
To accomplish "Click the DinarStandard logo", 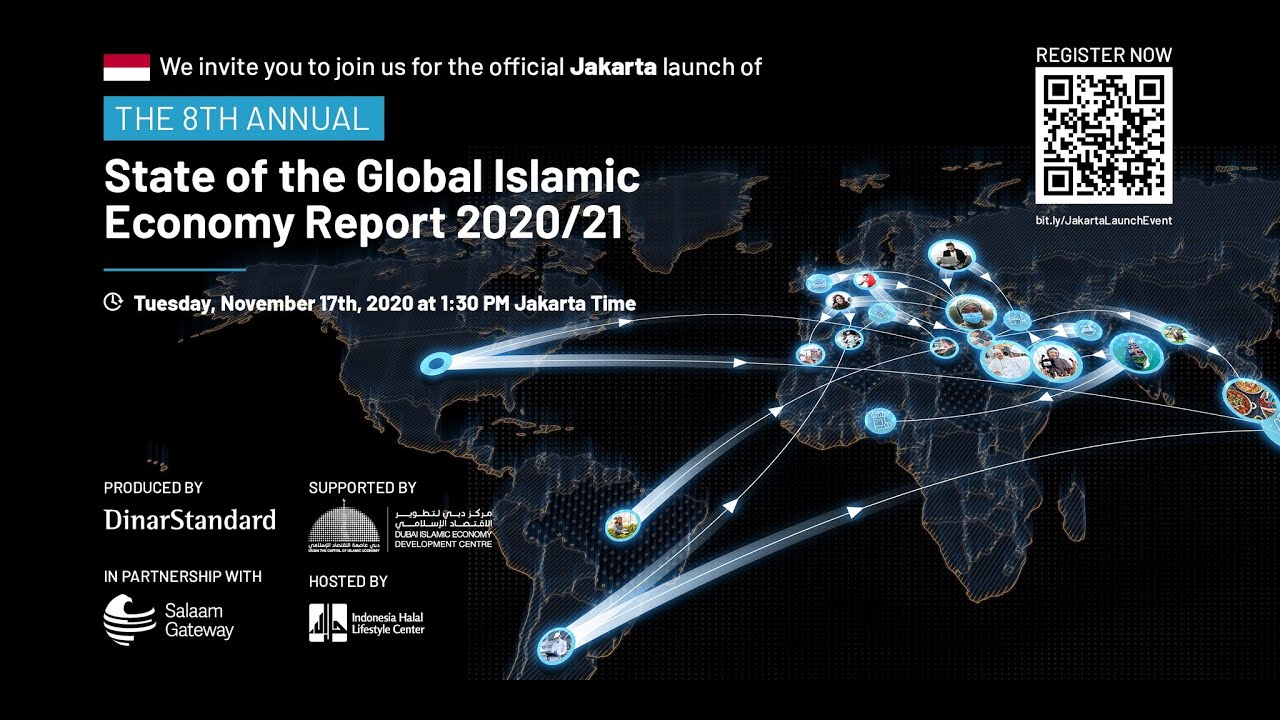I will pos(190,520).
